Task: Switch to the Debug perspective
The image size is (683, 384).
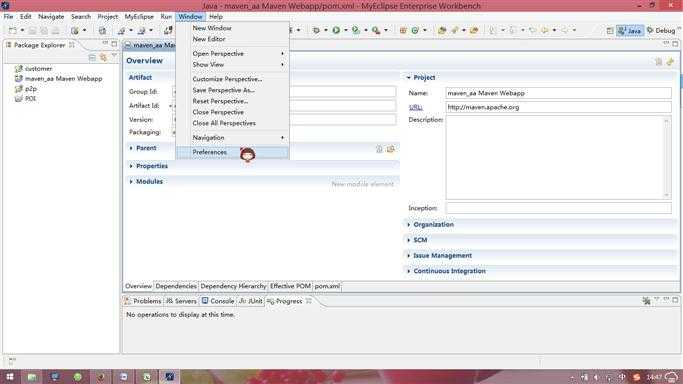Action: (x=661, y=30)
